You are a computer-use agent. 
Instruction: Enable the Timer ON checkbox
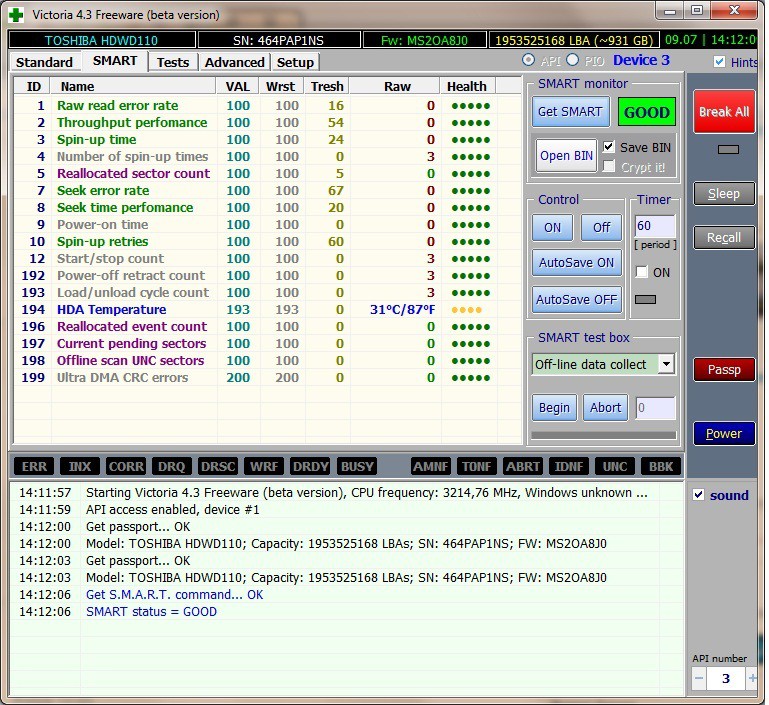pyautogui.click(x=641, y=272)
